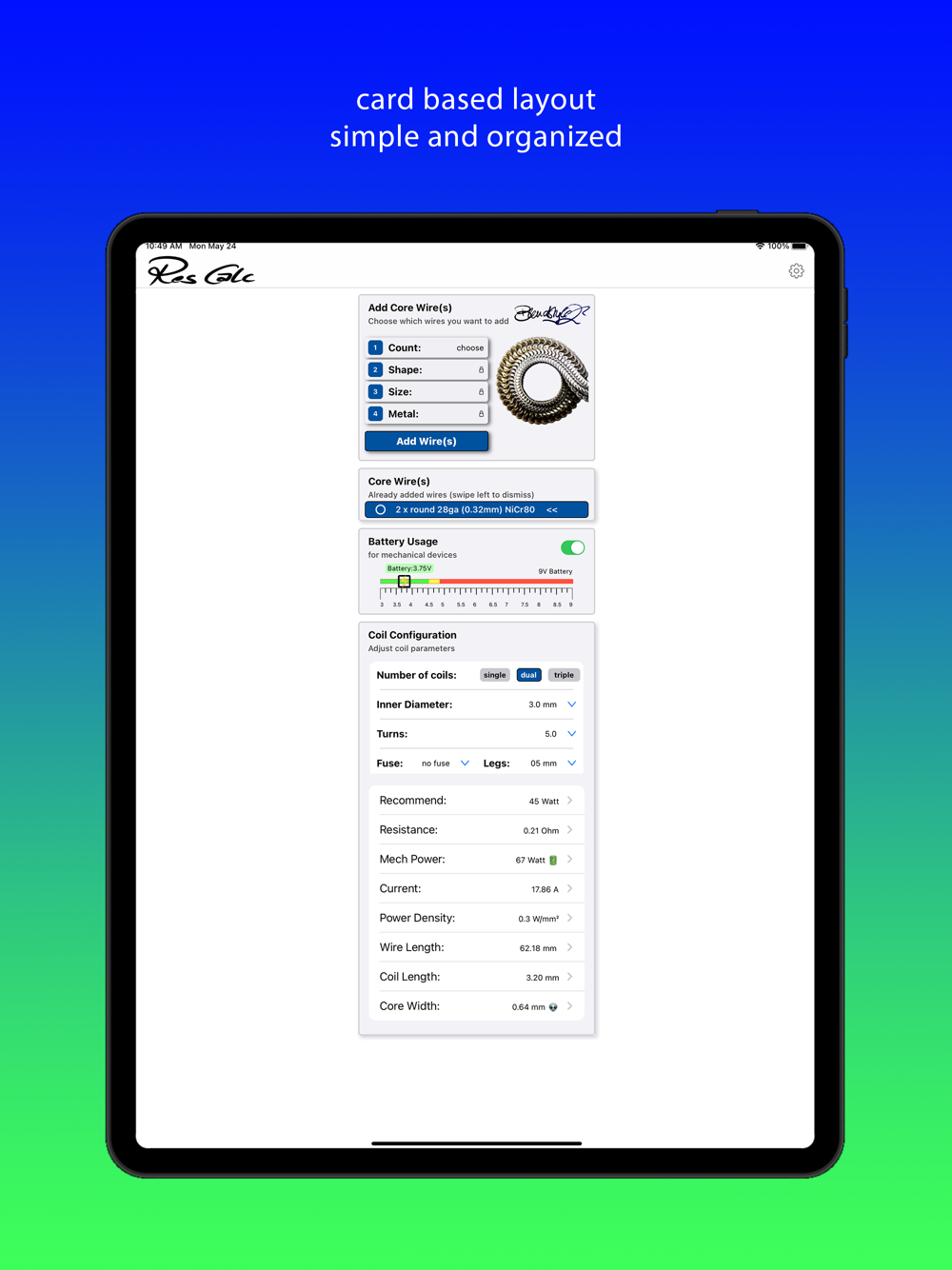Tap the 10:49 AM clock
The height and width of the screenshot is (1270, 952).
pyautogui.click(x=164, y=246)
